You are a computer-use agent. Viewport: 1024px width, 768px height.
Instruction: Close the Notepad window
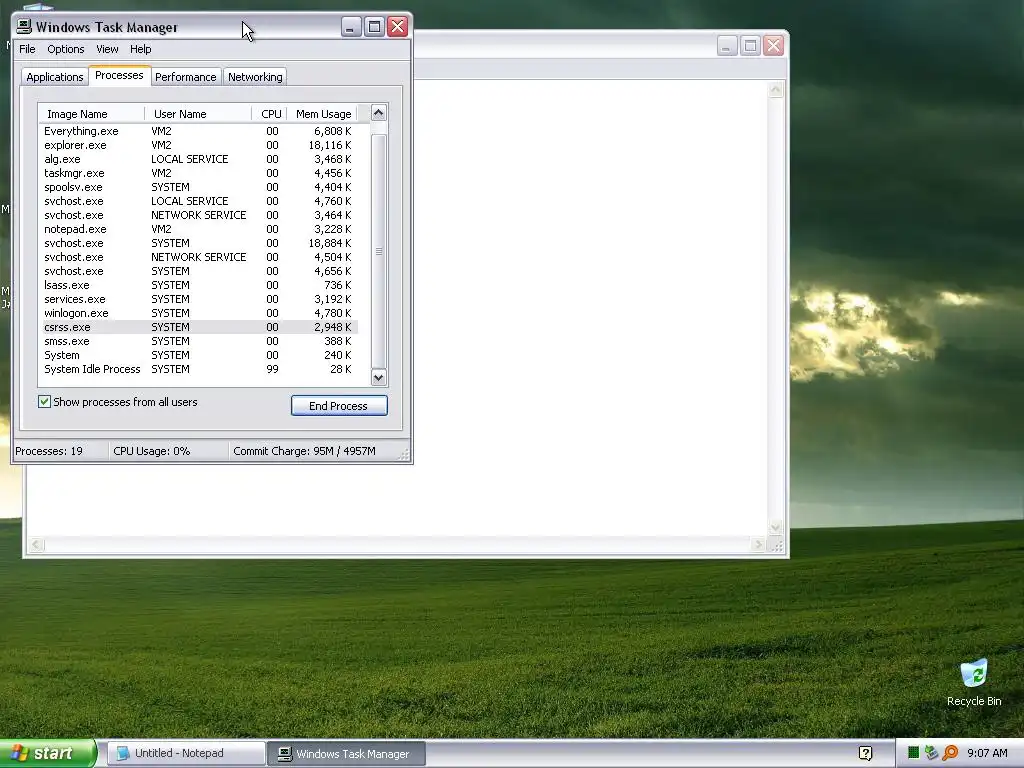pyautogui.click(x=774, y=46)
